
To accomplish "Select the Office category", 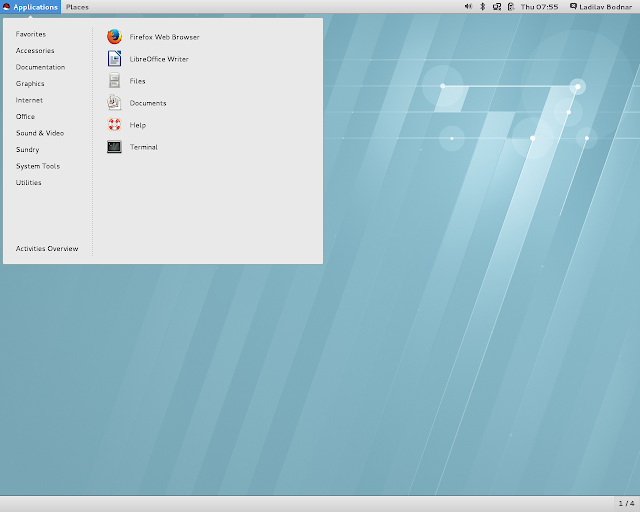I will coord(25,116).
